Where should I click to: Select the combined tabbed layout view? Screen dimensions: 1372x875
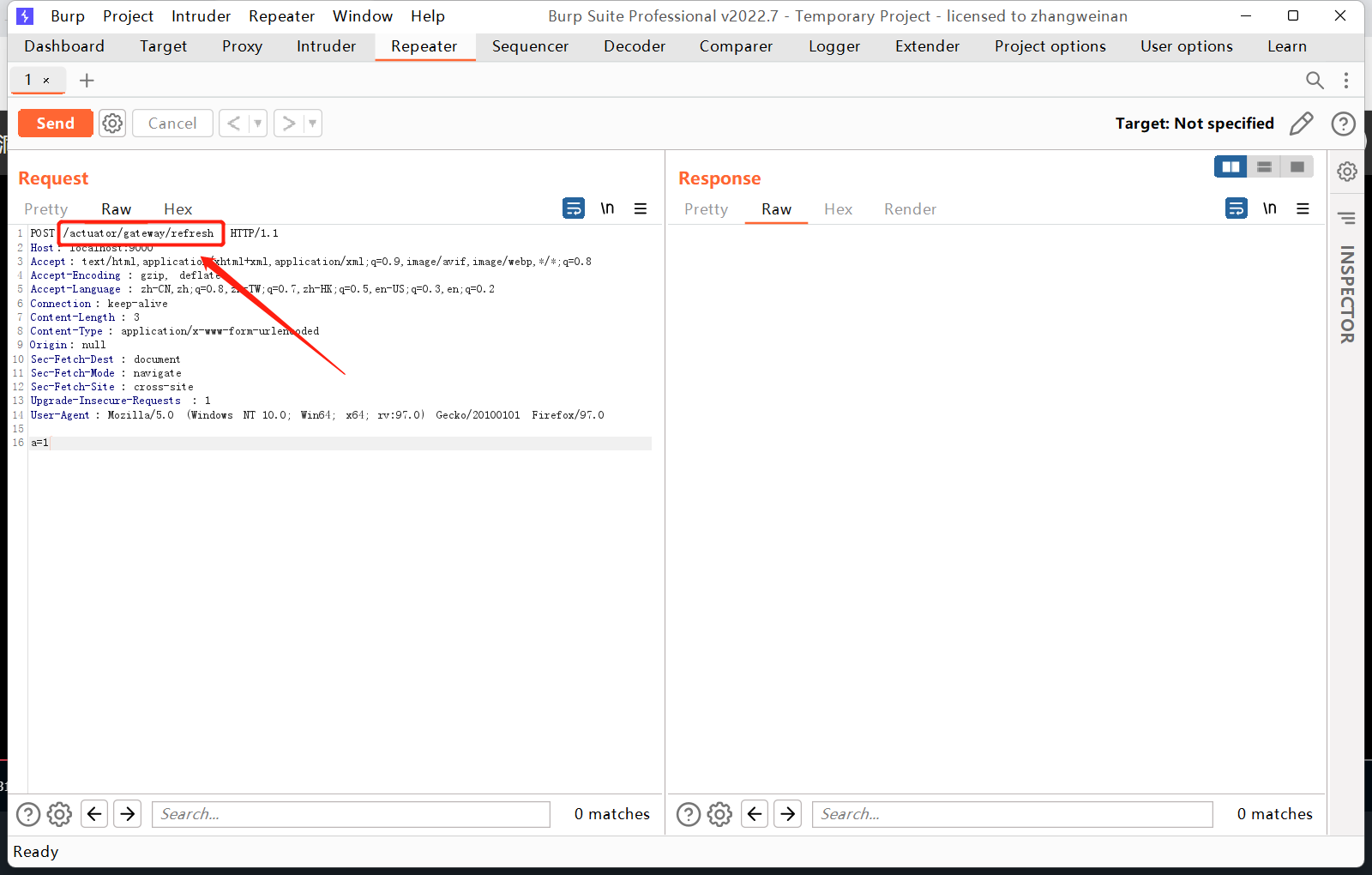1297,166
